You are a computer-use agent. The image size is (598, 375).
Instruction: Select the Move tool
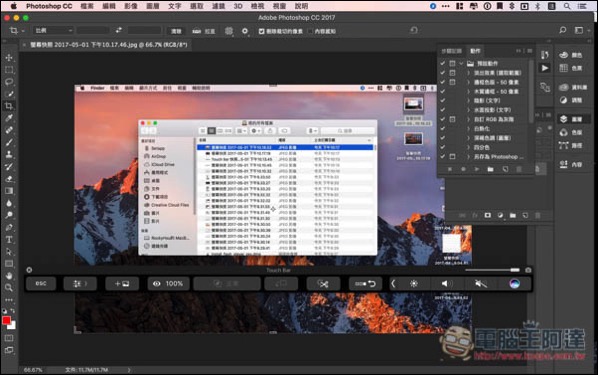coord(9,58)
